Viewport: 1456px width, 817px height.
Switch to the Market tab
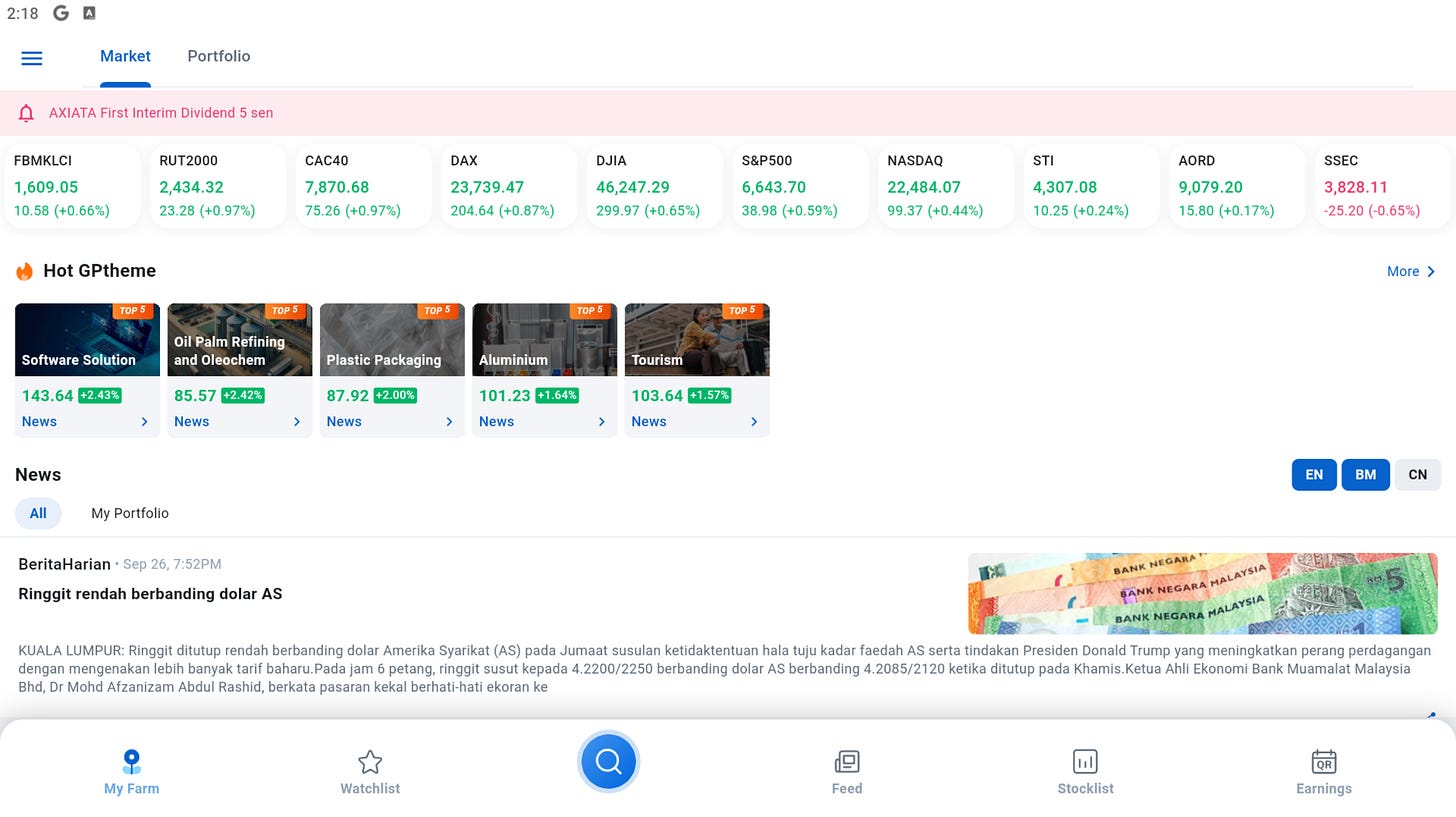[125, 56]
